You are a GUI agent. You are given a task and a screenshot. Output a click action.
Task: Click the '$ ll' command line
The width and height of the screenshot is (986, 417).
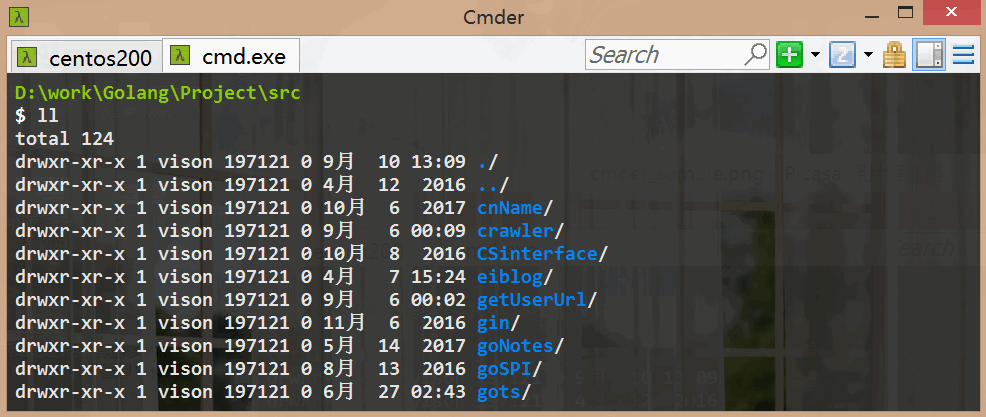click(37, 116)
